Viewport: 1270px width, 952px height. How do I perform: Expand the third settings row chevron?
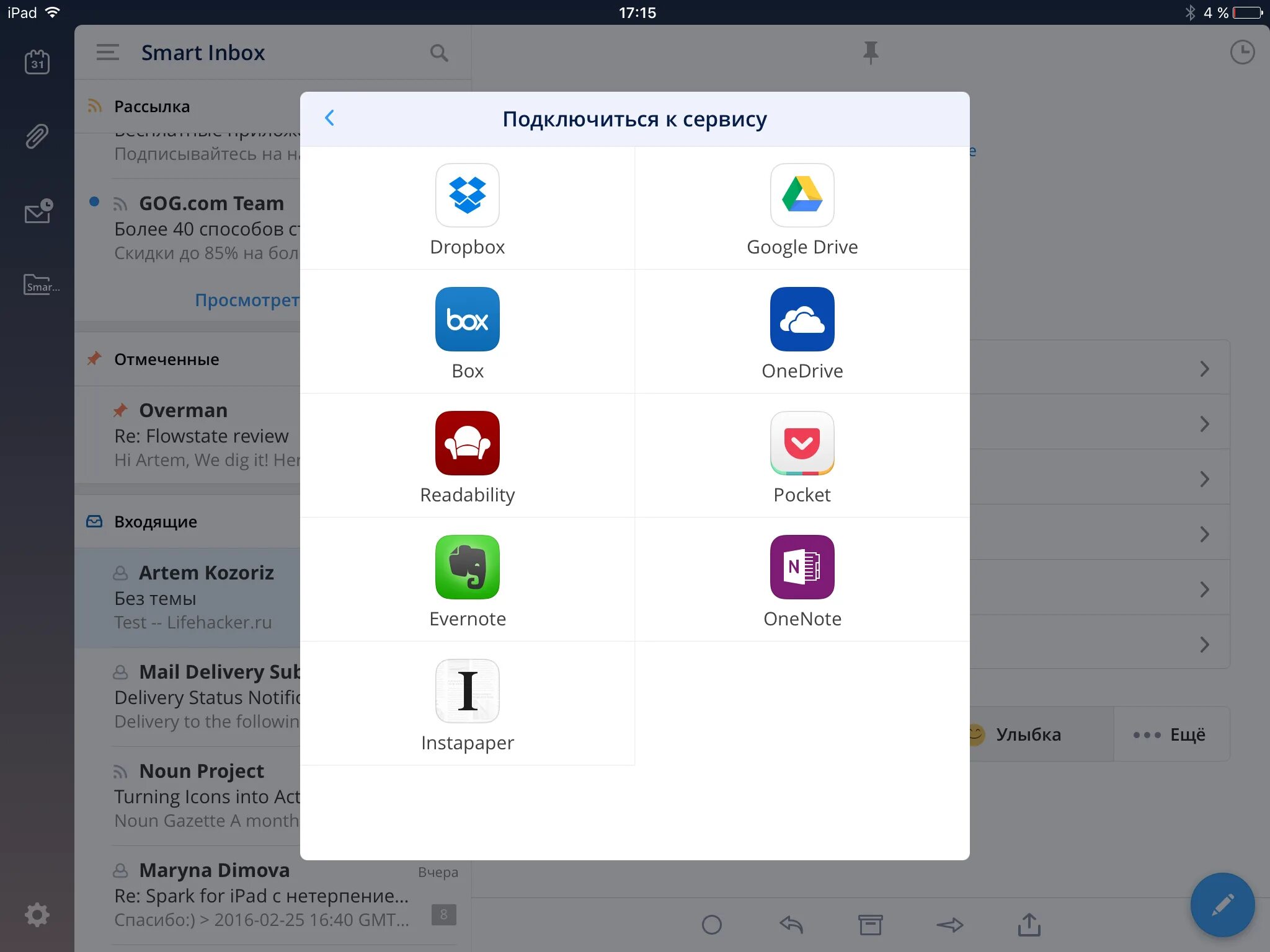click(x=1204, y=479)
